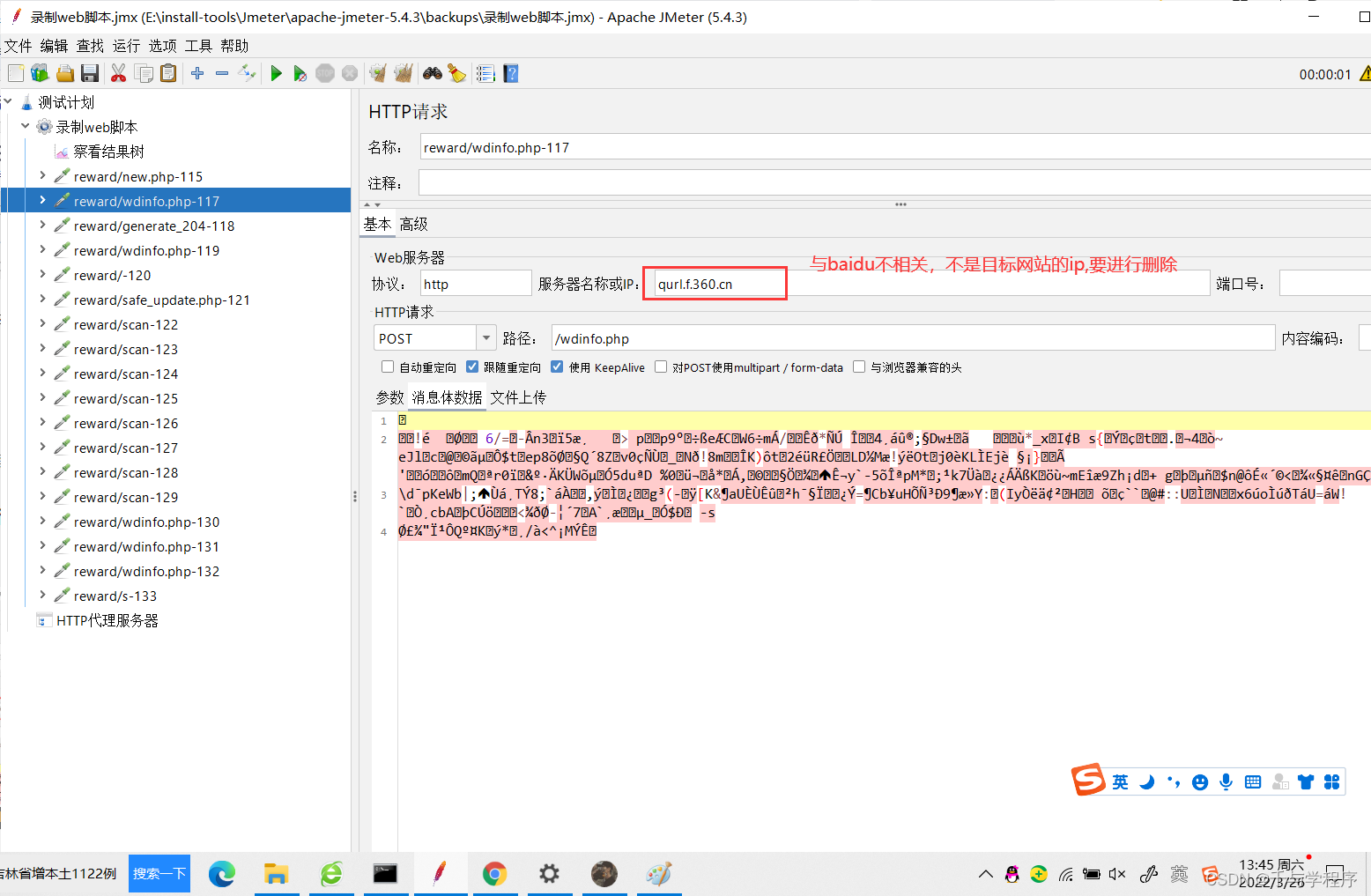Open the 文件 menu
The width and height of the screenshot is (1371, 896).
[18, 46]
